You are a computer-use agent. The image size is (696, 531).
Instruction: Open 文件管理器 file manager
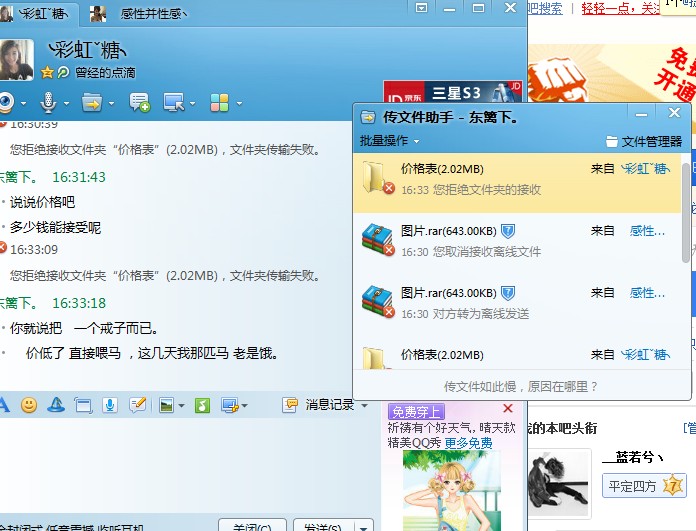coord(644,141)
